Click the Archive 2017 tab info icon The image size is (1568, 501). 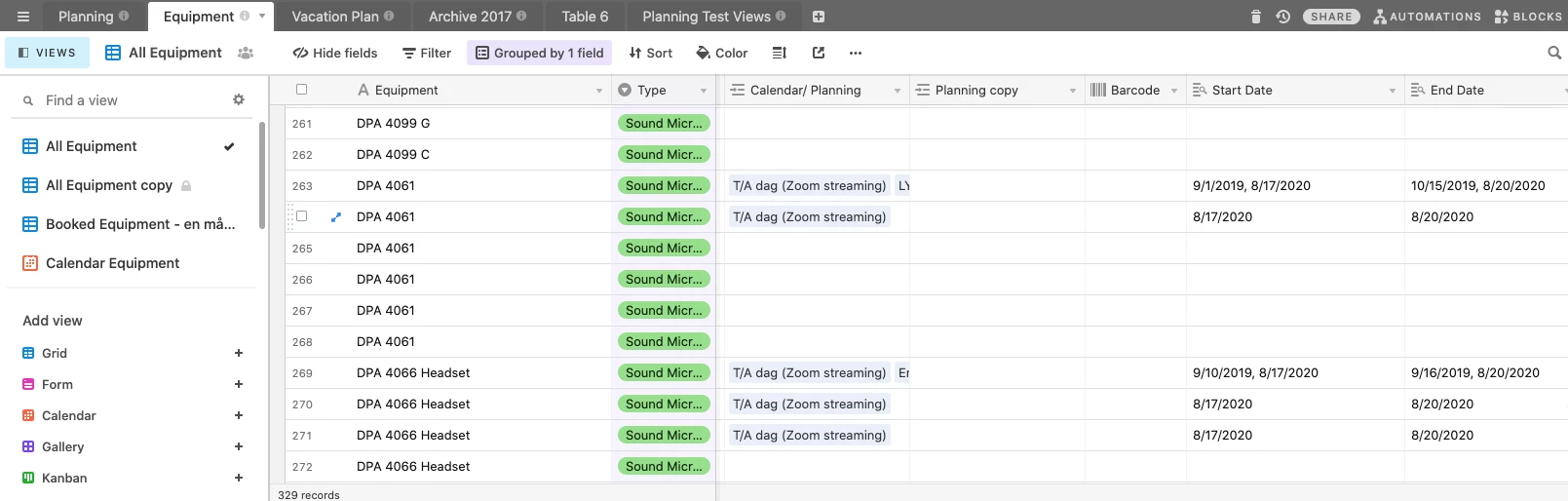pos(521,16)
